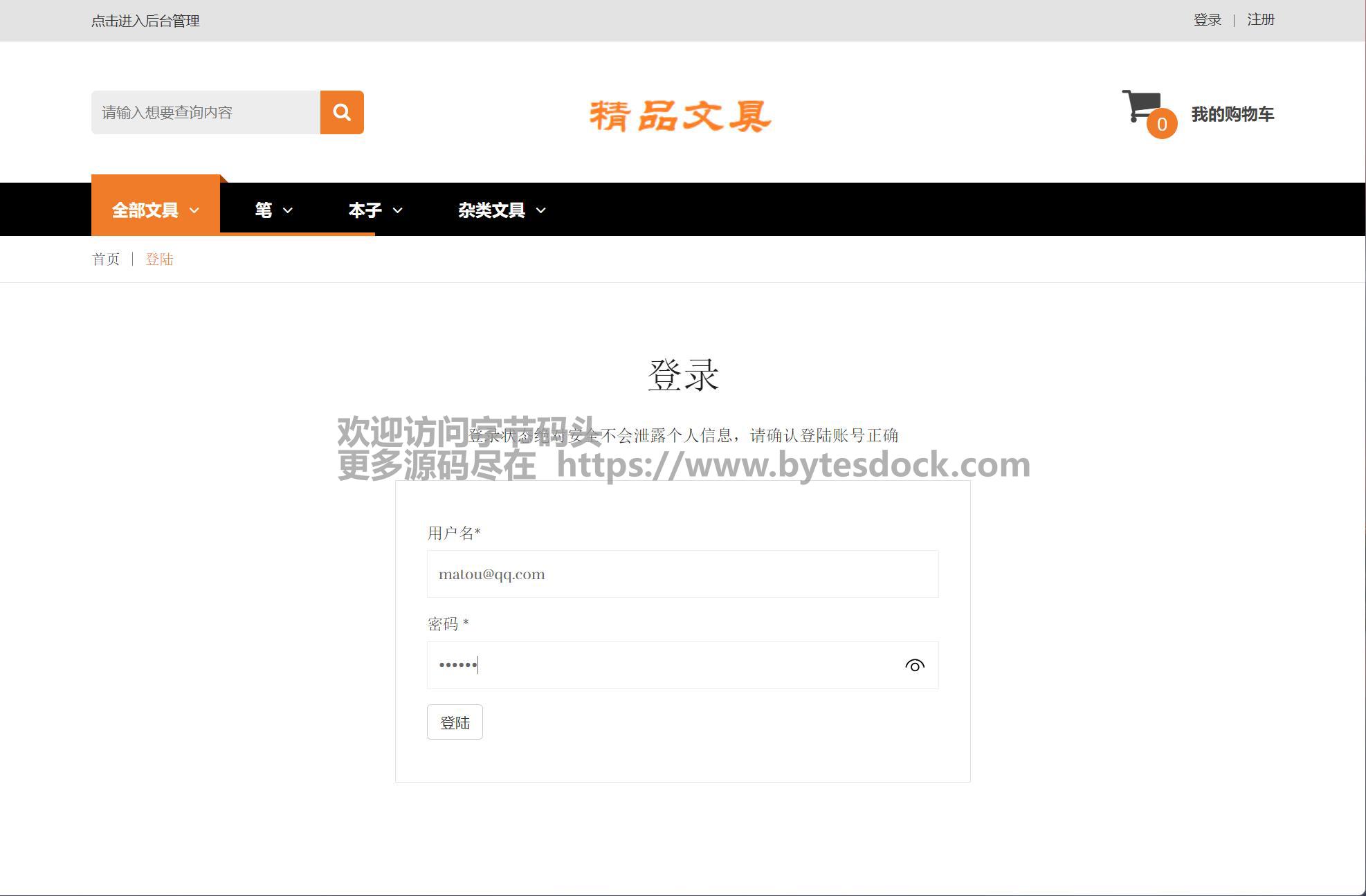Click the 登录 link in the top bar
This screenshot has height=896, width=1366.
[x=1207, y=20]
